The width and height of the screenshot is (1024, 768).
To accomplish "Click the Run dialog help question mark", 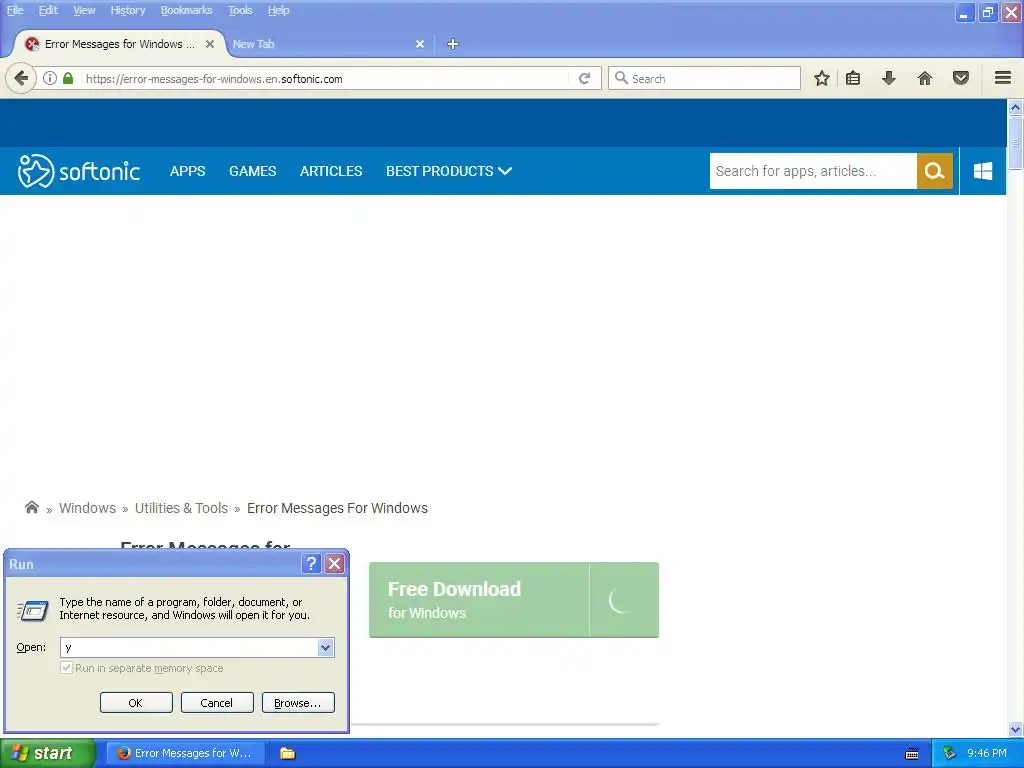I will pos(312,564).
